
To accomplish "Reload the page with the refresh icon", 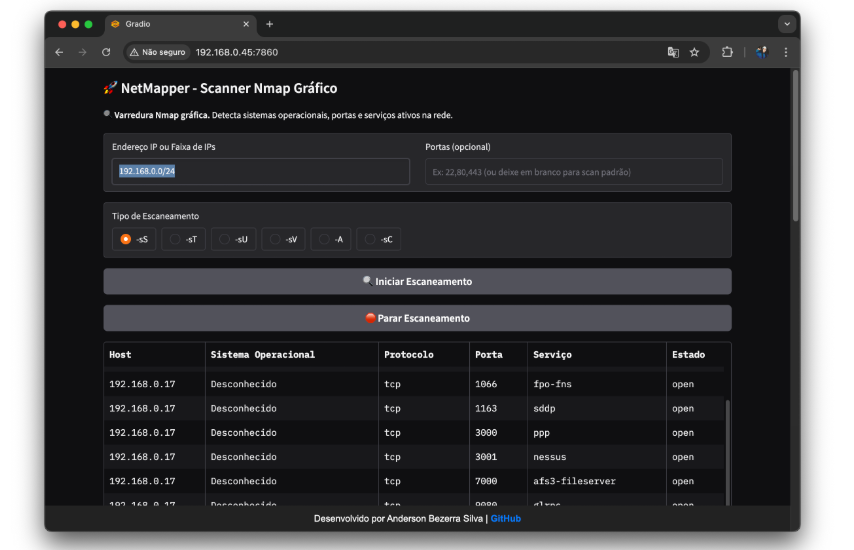I will [x=106, y=52].
